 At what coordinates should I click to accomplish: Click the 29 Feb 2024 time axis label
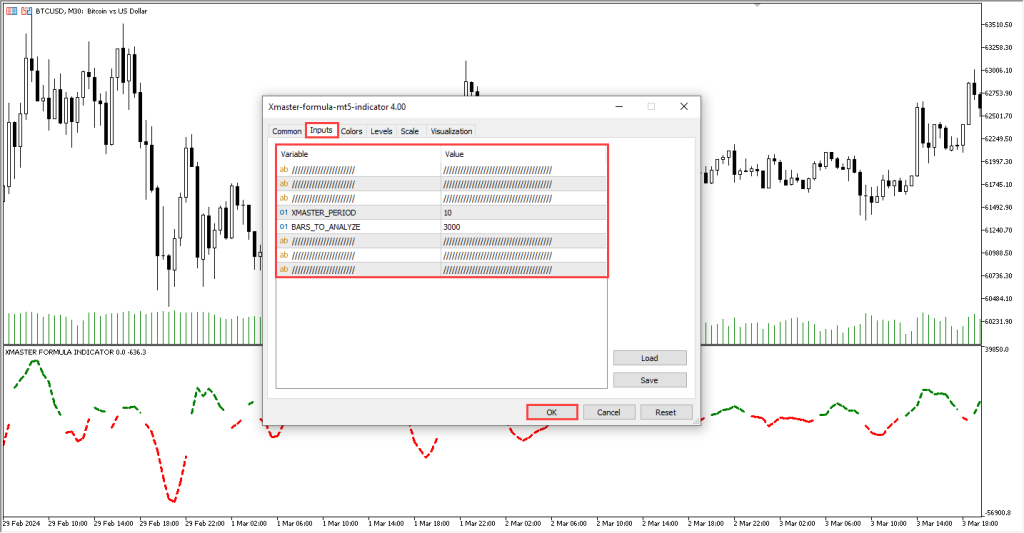coord(22,523)
